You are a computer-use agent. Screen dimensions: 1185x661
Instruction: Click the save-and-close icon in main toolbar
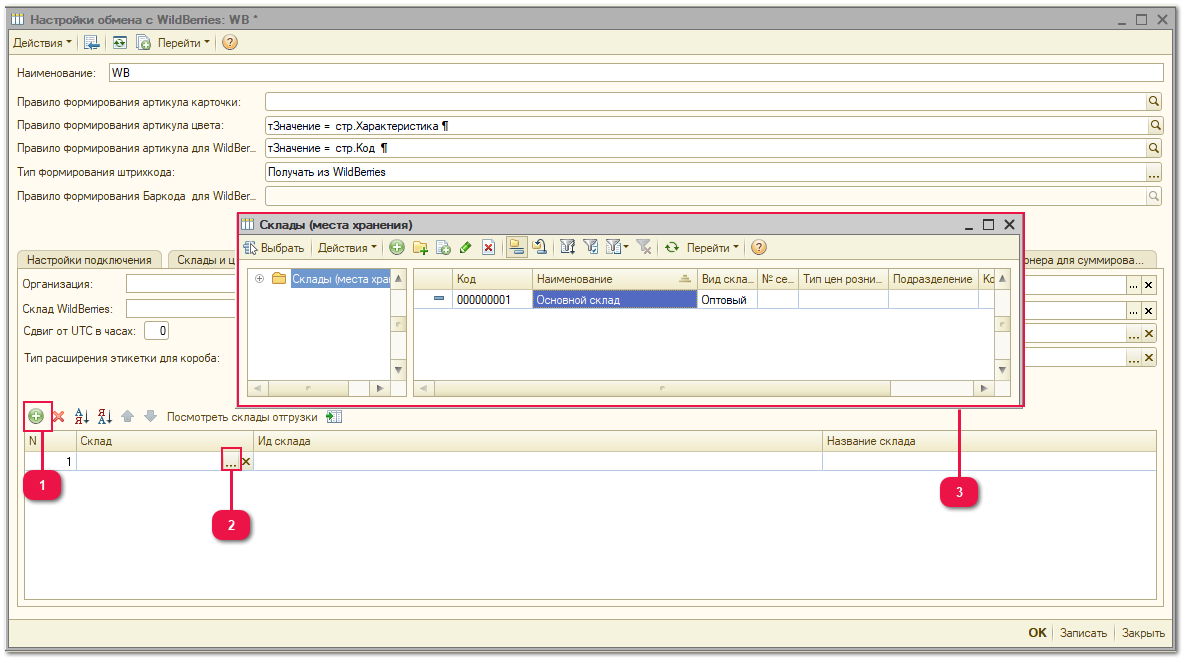pos(91,42)
